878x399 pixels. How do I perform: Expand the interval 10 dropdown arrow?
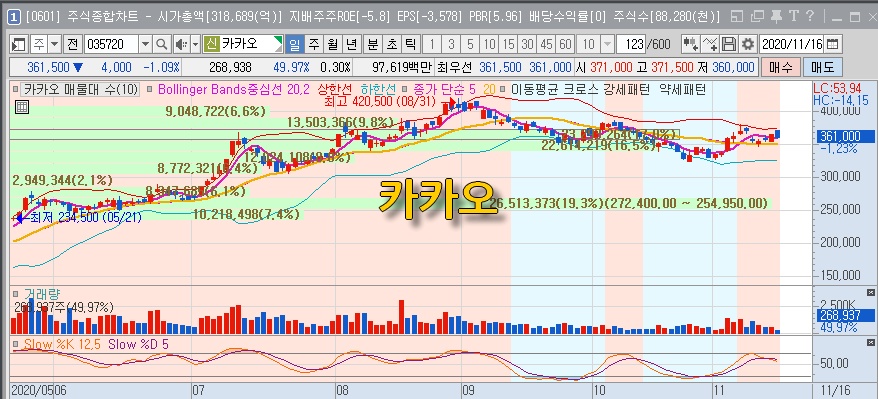coord(607,44)
